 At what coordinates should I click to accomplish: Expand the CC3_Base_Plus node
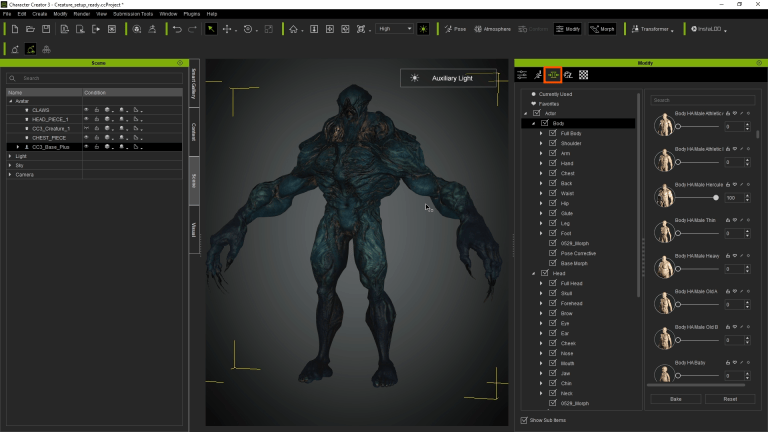18,147
